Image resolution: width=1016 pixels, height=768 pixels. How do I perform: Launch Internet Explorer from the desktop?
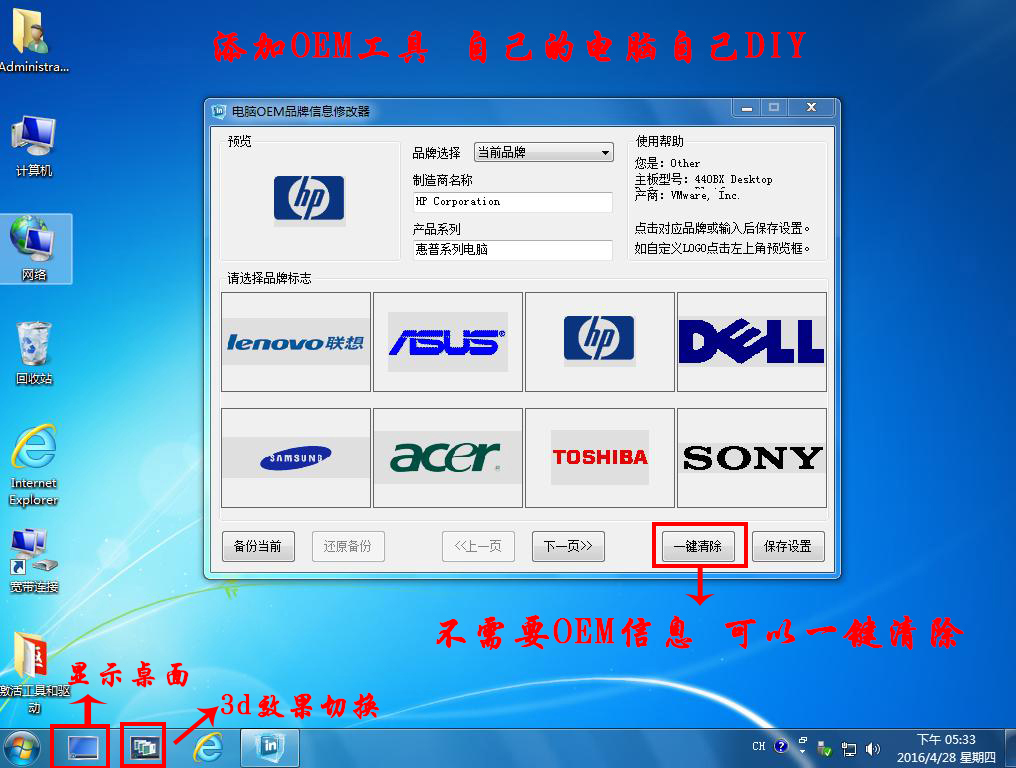point(34,465)
